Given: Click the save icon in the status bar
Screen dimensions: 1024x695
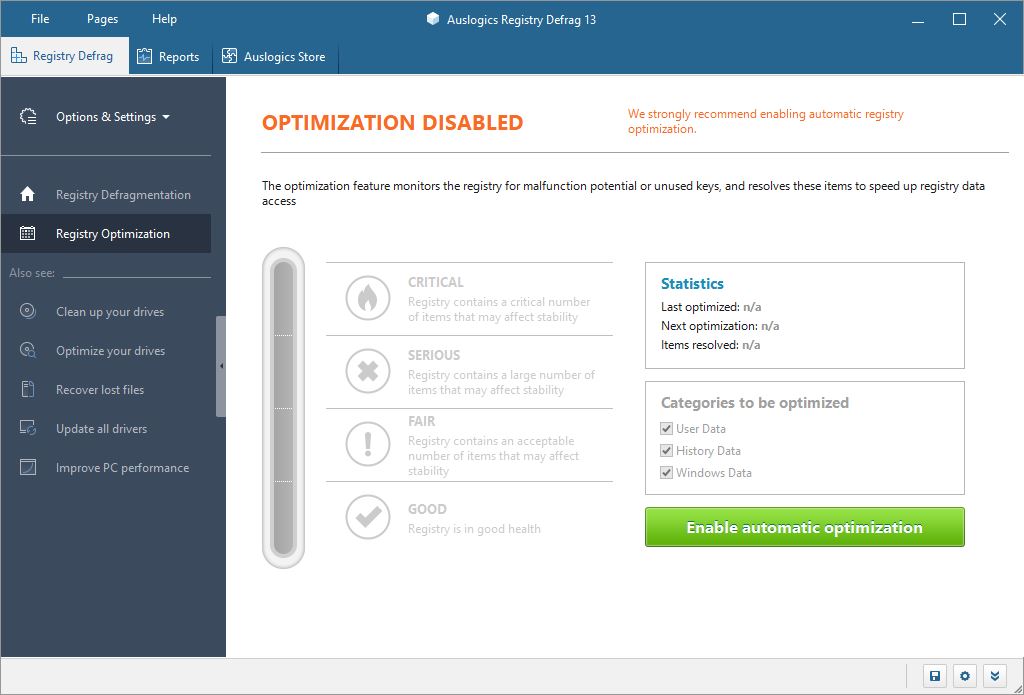Looking at the screenshot, I should coord(935,676).
